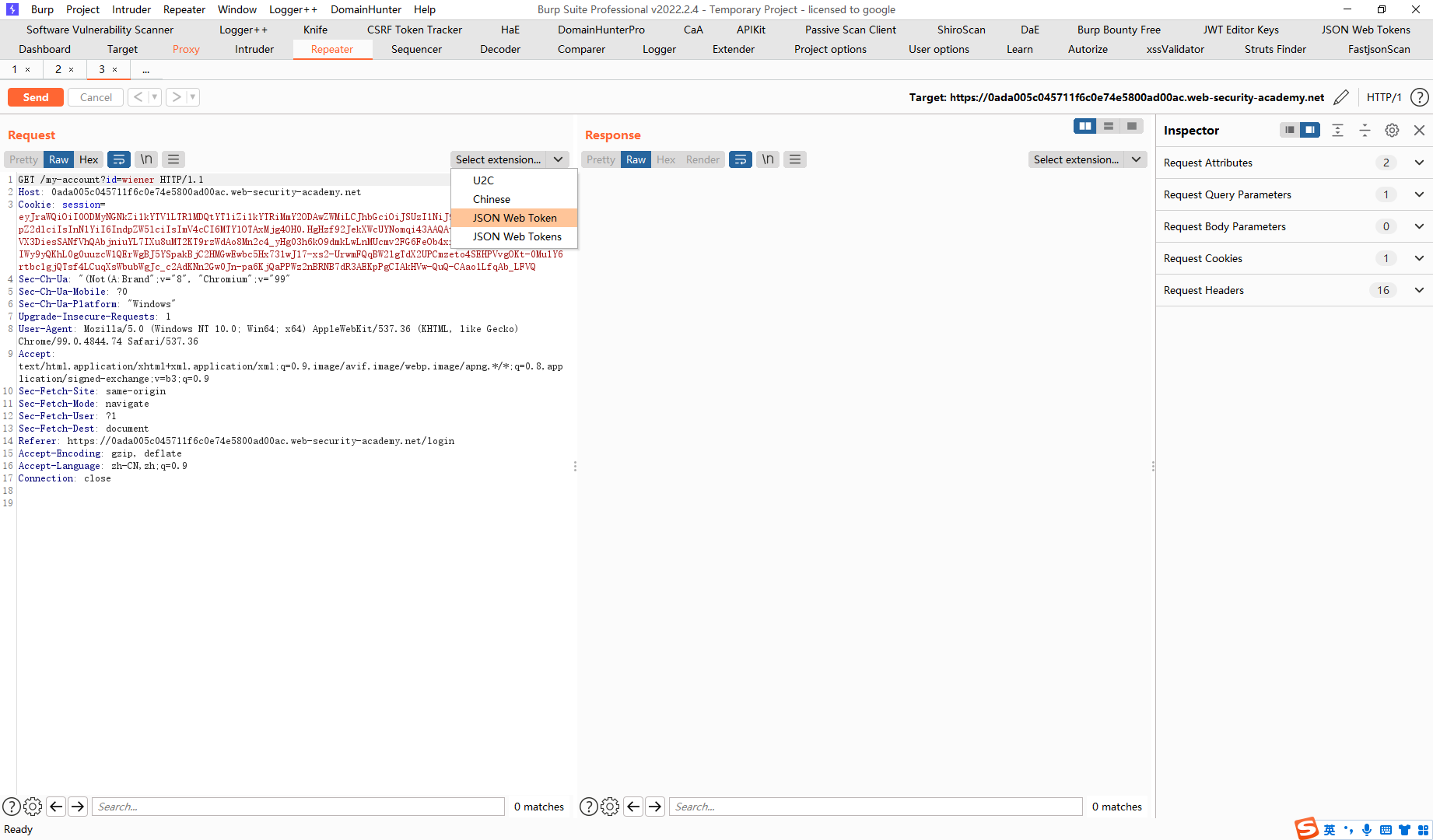Switch to top-bottom layout view
This screenshot has height=840, width=1433.
click(x=1109, y=126)
